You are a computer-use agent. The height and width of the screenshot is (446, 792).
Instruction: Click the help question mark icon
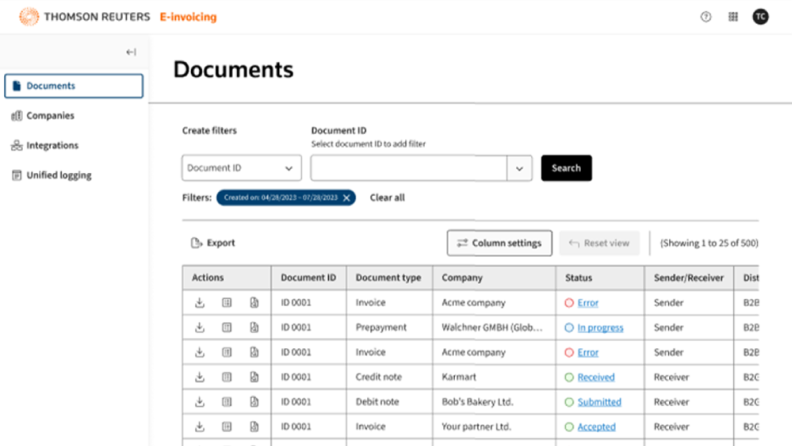click(706, 17)
